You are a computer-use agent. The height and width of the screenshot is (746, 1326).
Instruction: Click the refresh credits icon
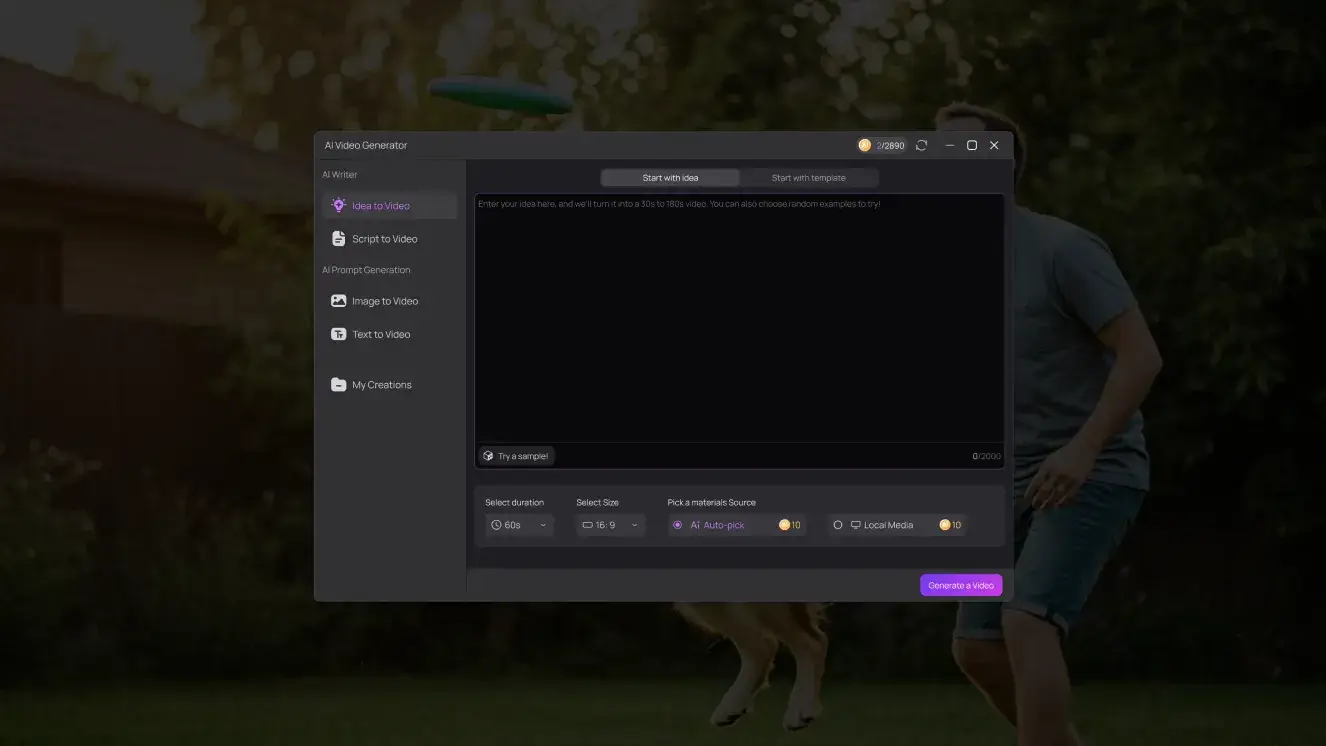921,145
